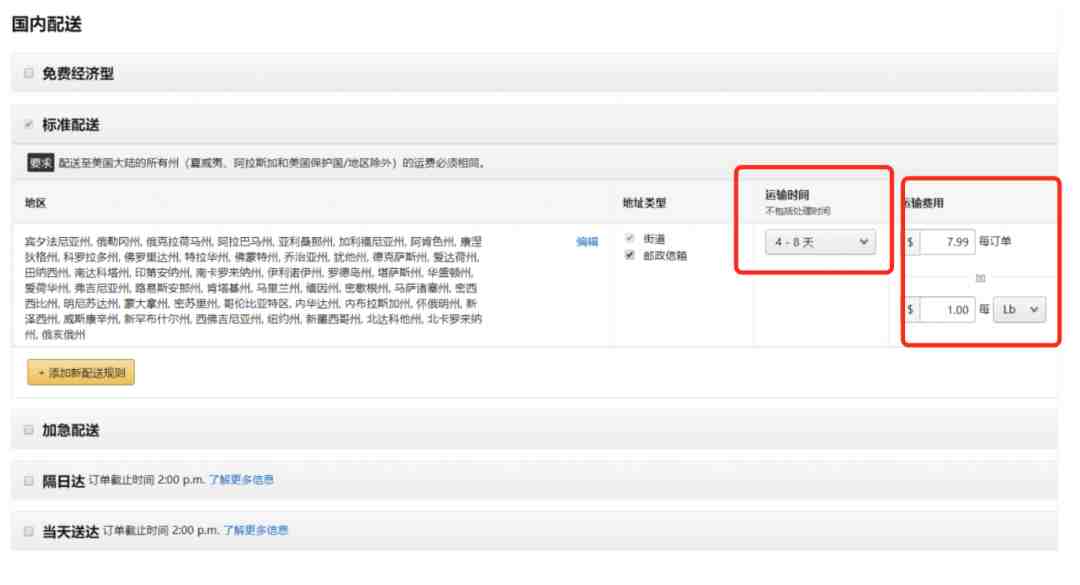The height and width of the screenshot is (585, 1080).
Task: Enable the 免费经济型 checkbox
Action: click(29, 73)
